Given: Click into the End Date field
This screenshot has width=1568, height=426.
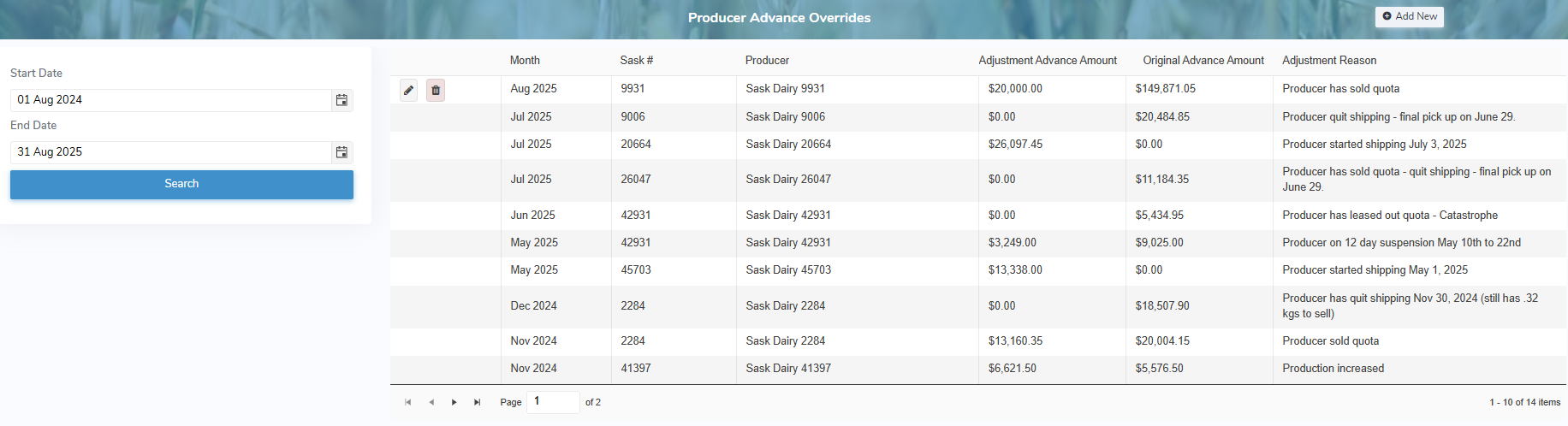Looking at the screenshot, I should (171, 152).
